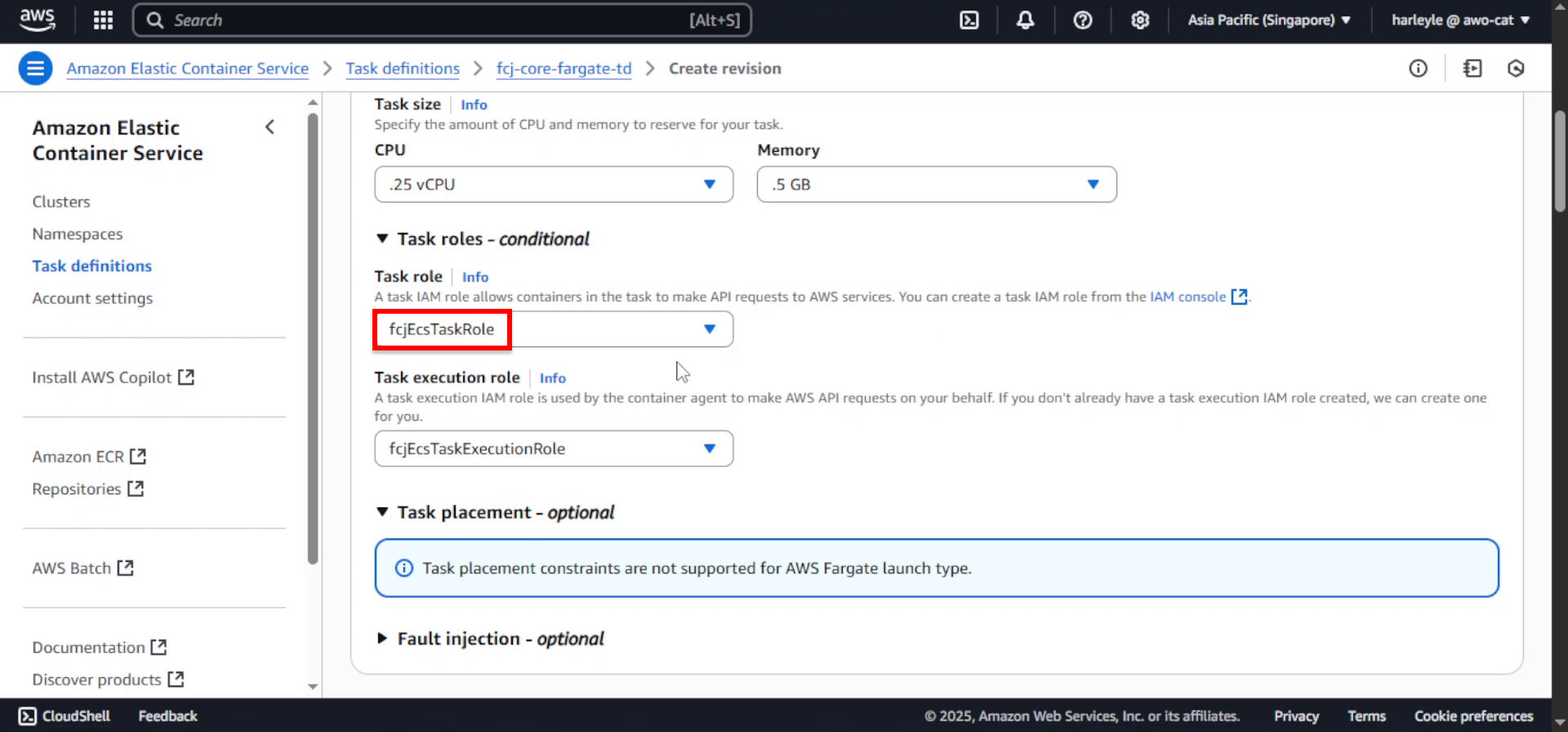Collapse the sidebar with the left chevron
Screen dimensions: 1568x732
coord(269,127)
